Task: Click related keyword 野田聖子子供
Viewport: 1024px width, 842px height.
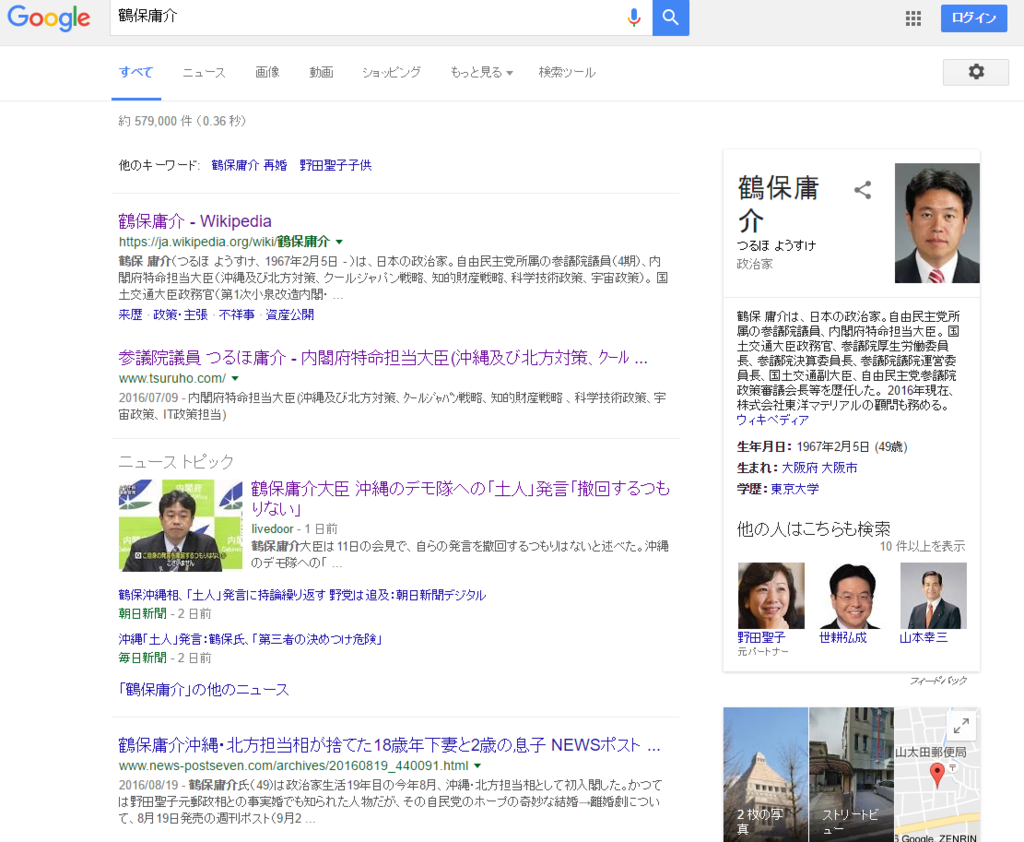Action: pyautogui.click(x=336, y=165)
